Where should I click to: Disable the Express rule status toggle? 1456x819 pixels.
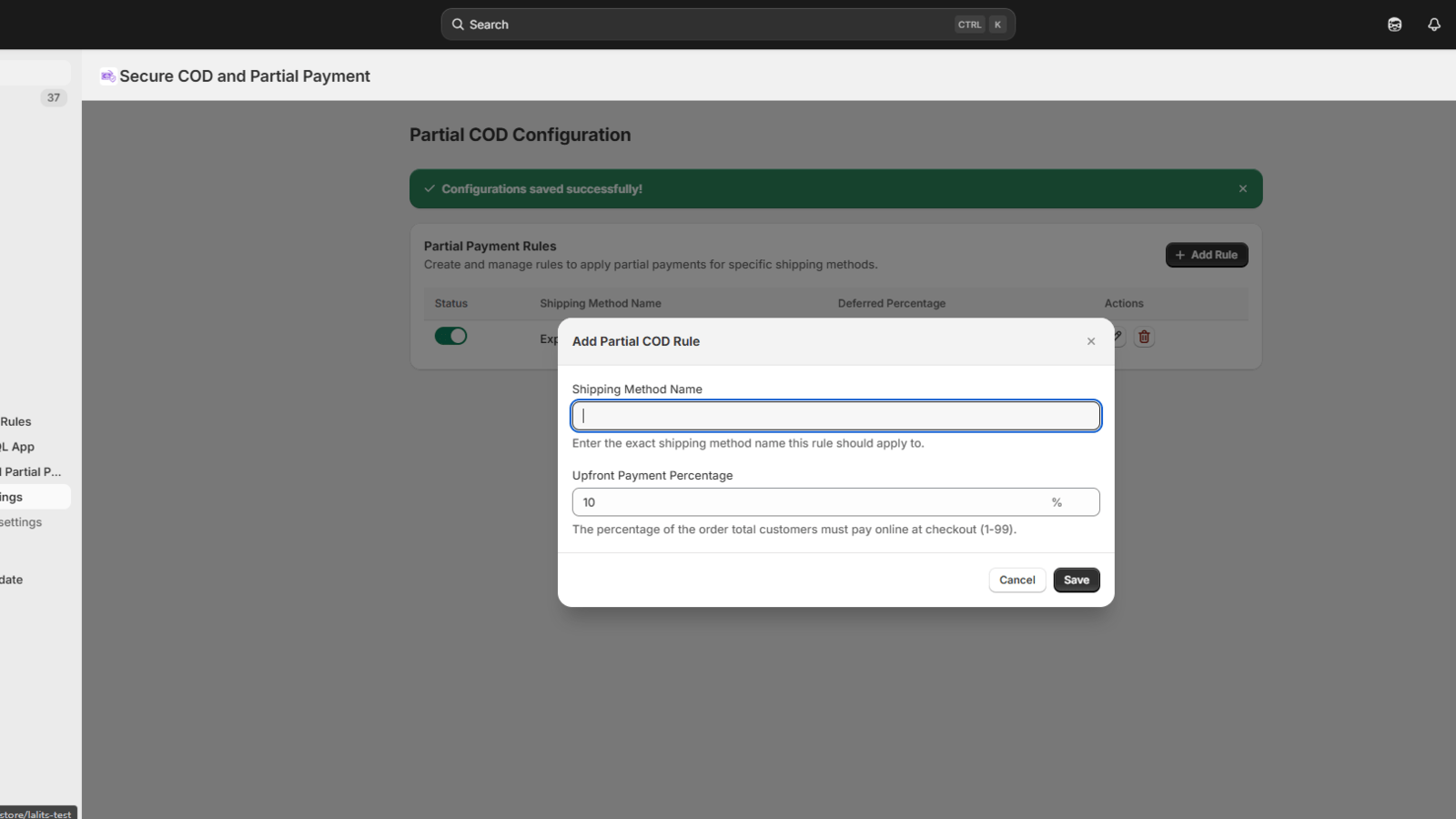[x=451, y=336]
